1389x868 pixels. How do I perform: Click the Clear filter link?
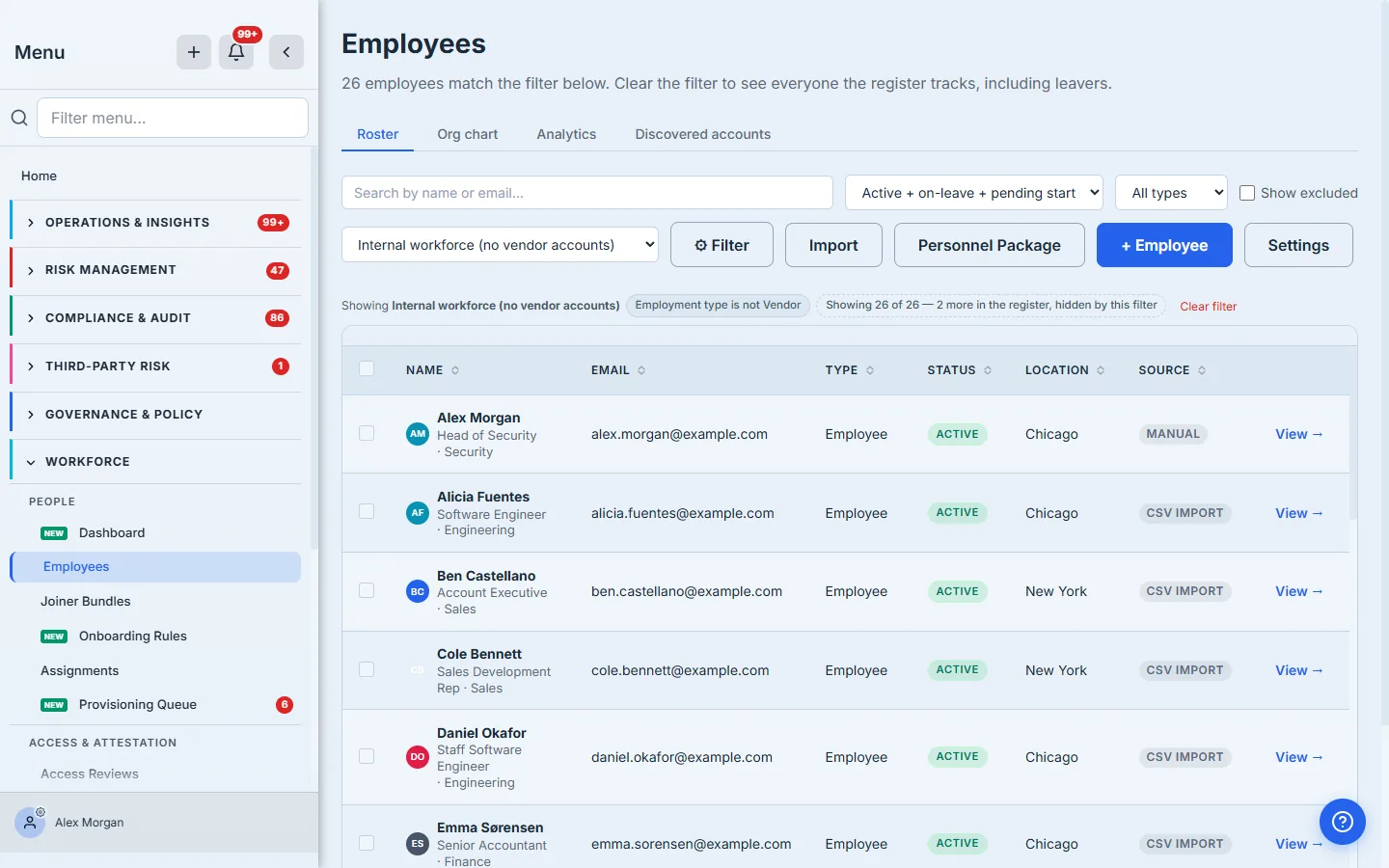pos(1208,307)
